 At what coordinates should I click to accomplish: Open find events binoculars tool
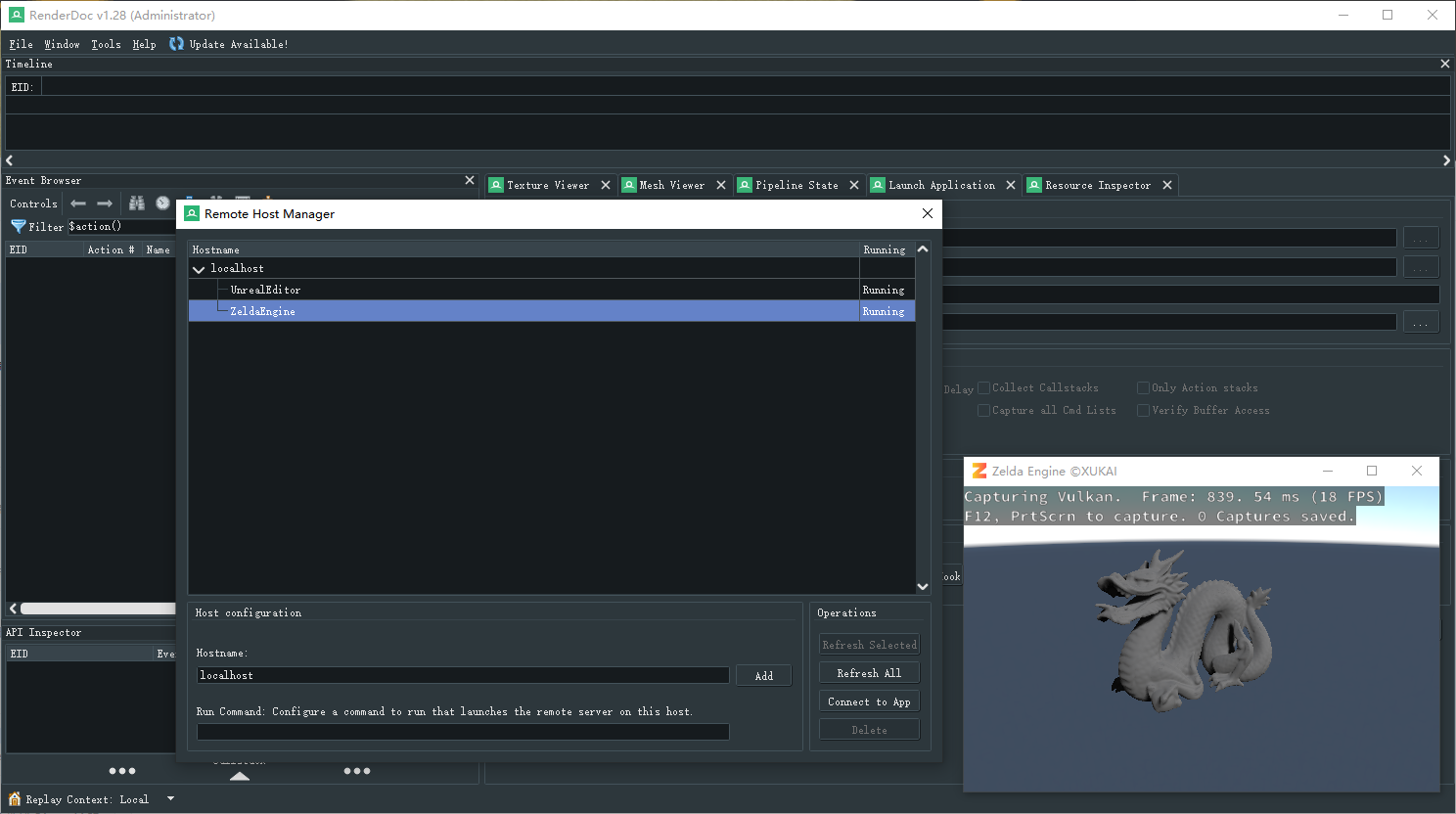coord(137,203)
